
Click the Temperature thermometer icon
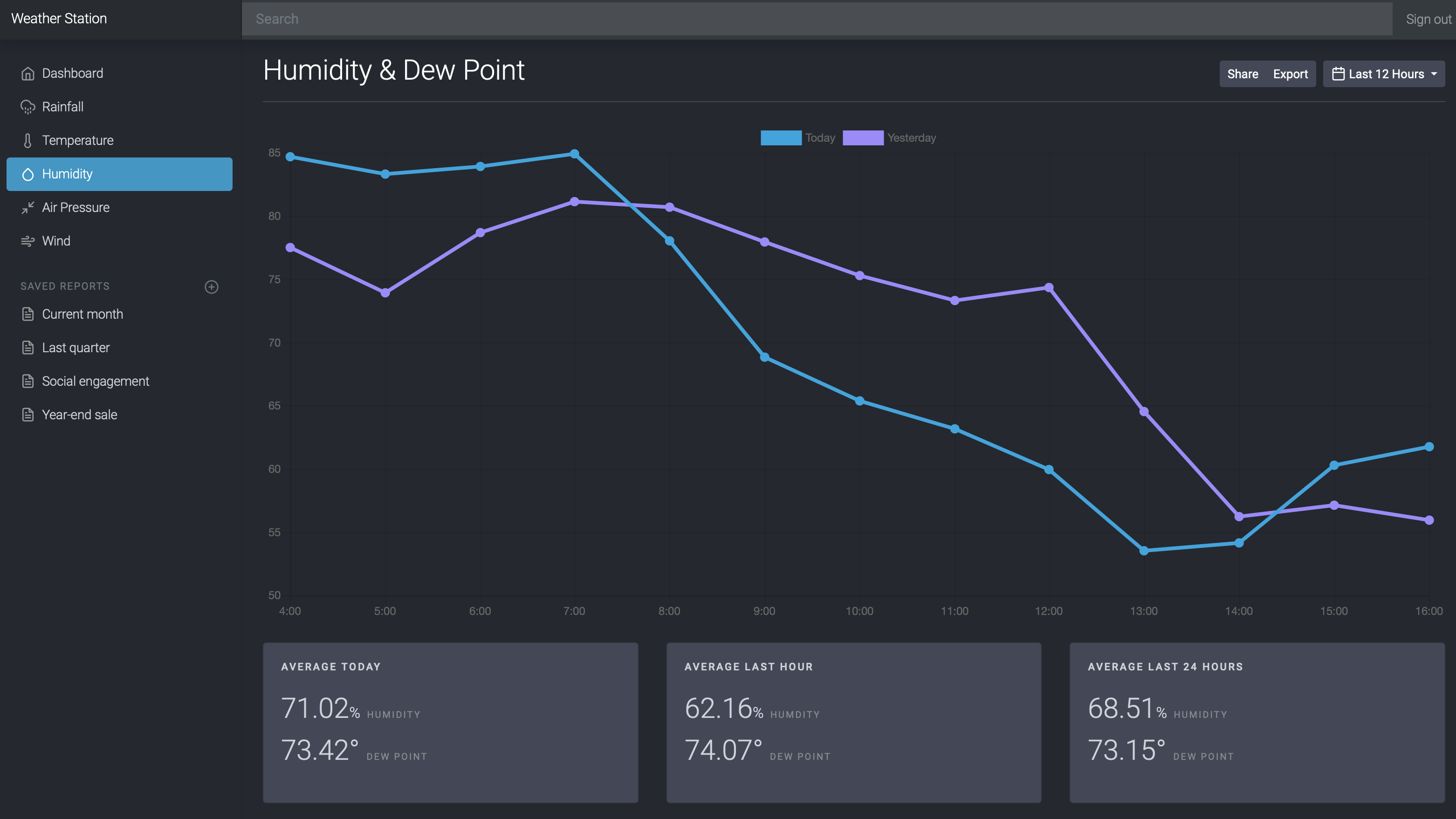click(x=27, y=141)
